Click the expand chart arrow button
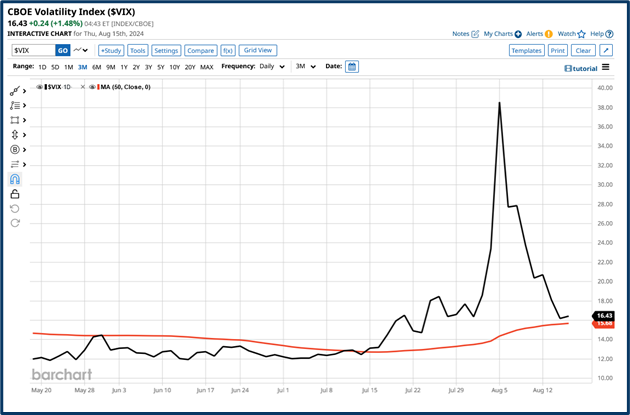The height and width of the screenshot is (415, 630). coord(606,51)
